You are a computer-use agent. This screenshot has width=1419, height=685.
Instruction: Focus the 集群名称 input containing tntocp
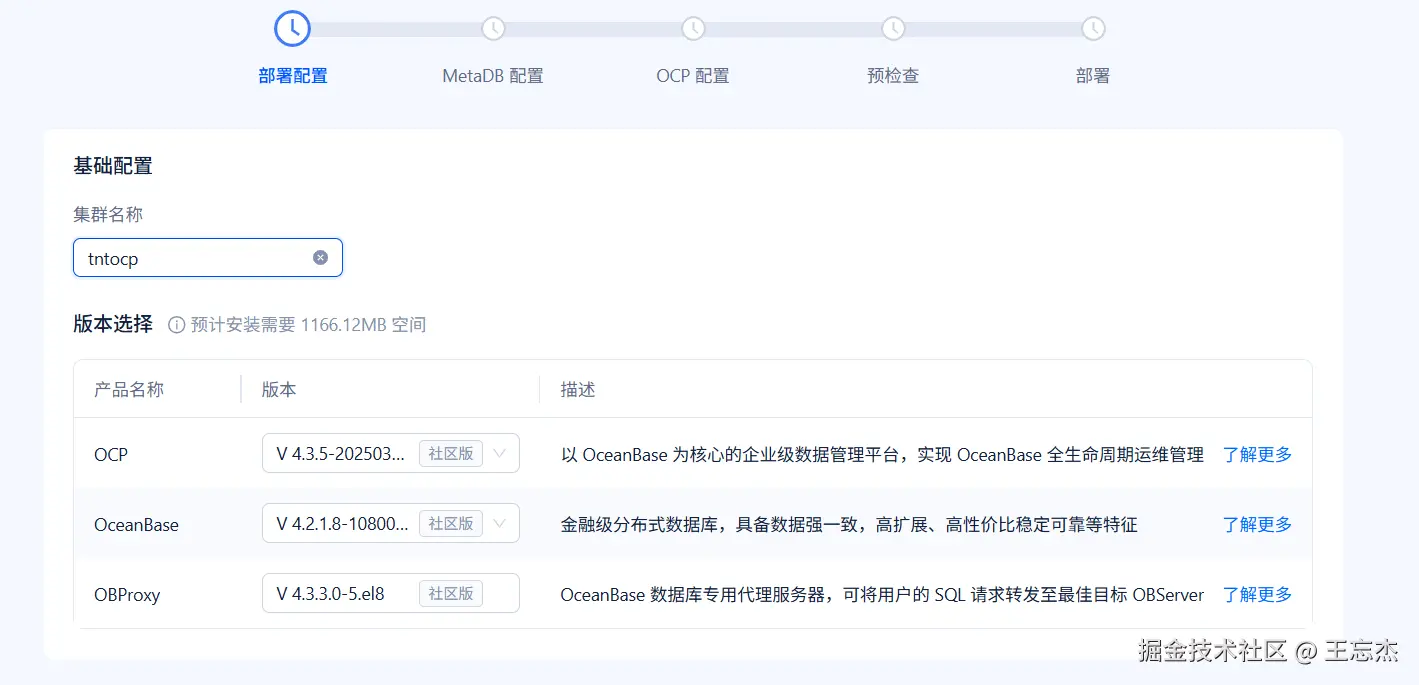[x=208, y=258]
